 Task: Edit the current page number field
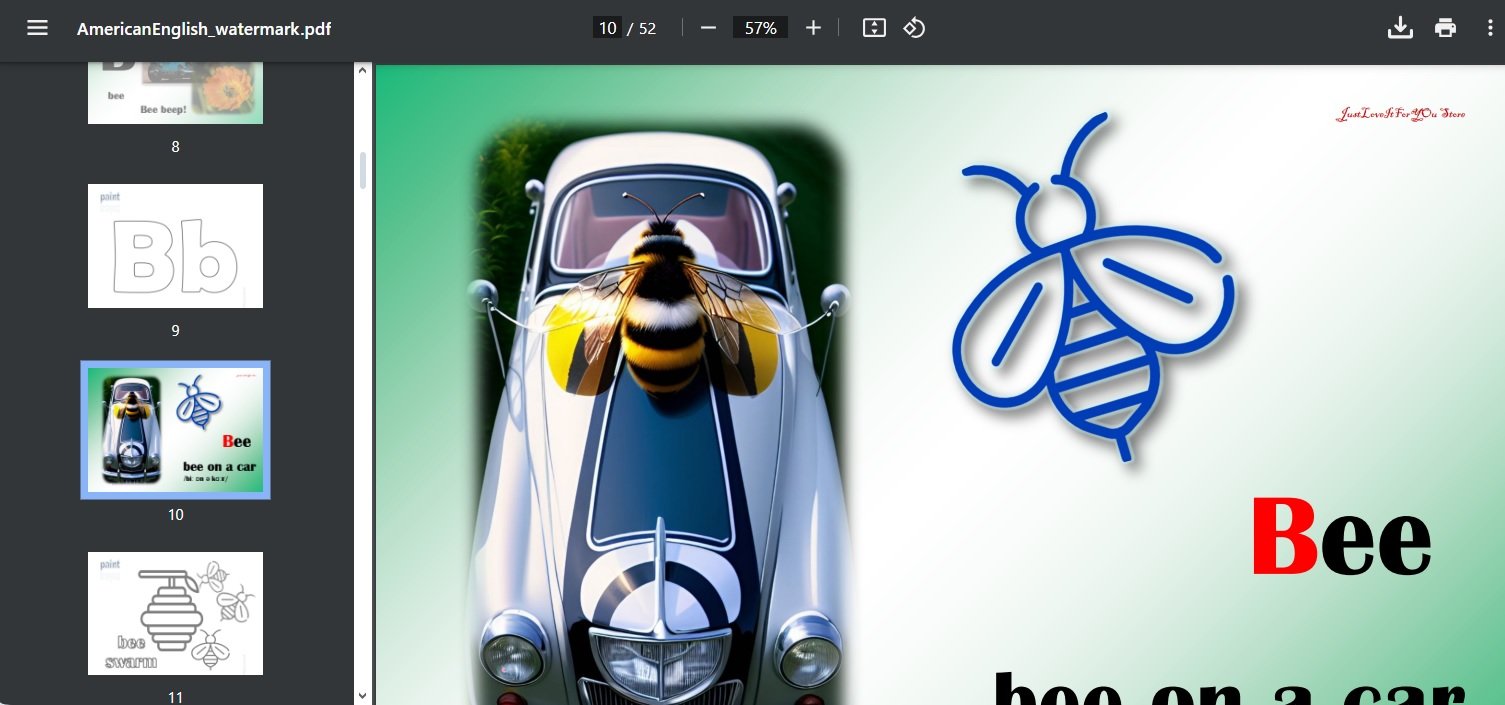pos(607,28)
